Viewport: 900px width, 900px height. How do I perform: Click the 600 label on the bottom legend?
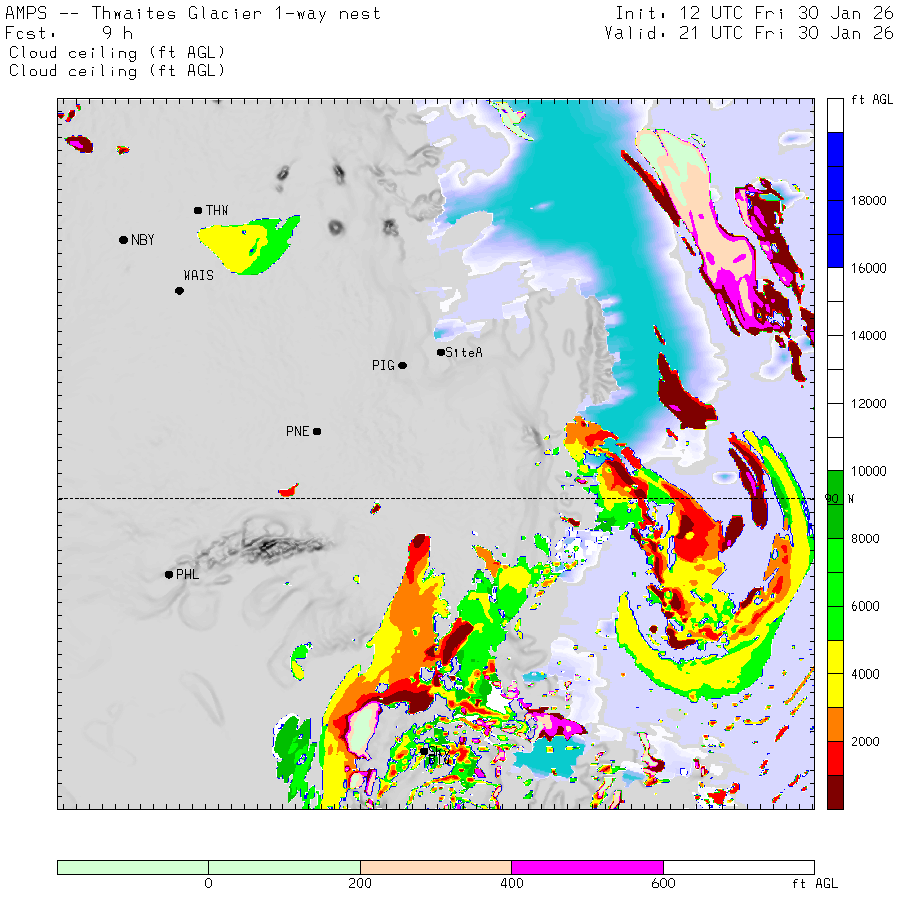(x=663, y=883)
